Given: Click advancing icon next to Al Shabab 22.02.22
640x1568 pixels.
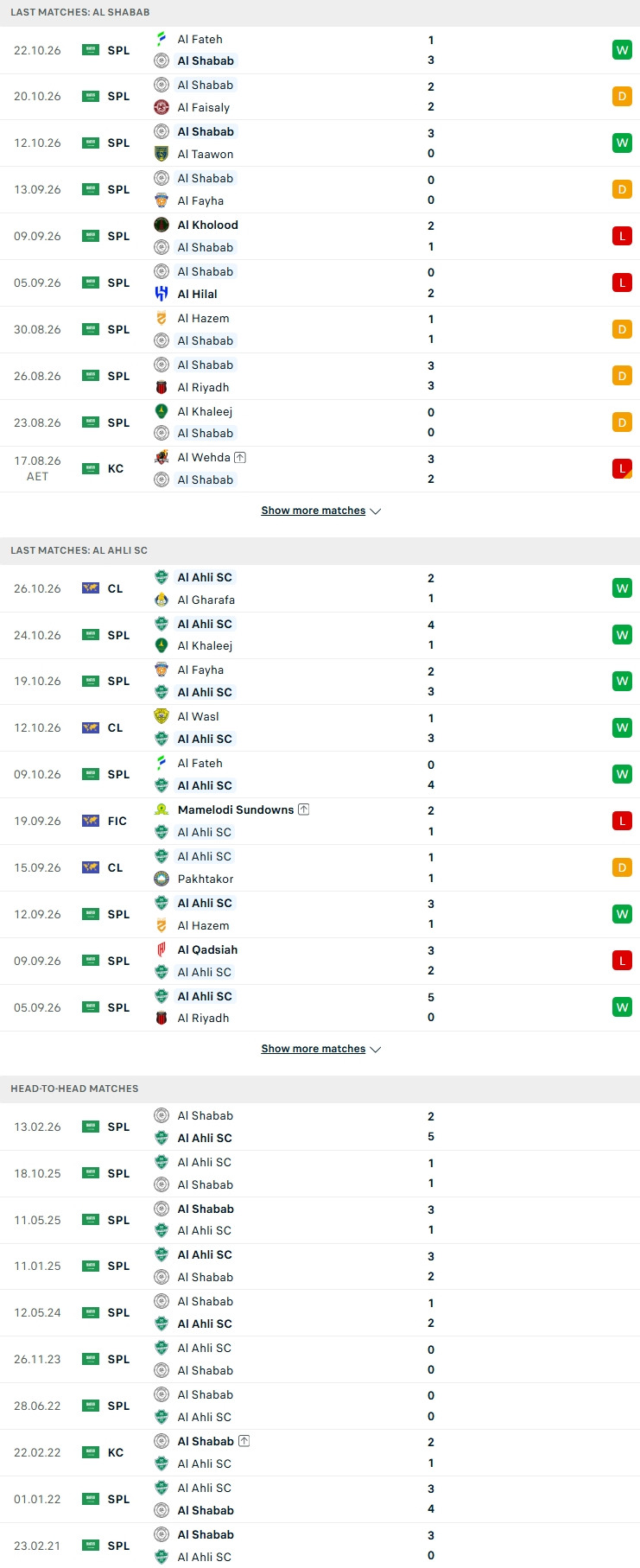Looking at the screenshot, I should (244, 1441).
